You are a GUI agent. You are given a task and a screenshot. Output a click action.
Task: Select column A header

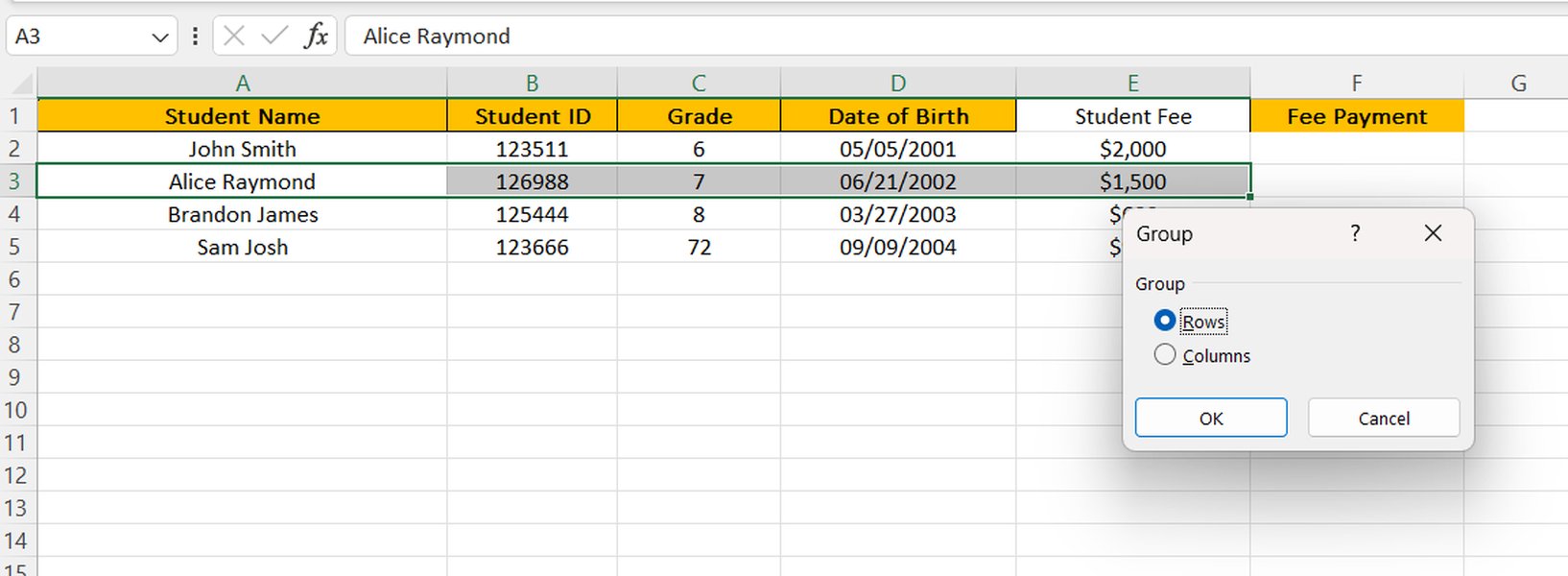pyautogui.click(x=243, y=84)
